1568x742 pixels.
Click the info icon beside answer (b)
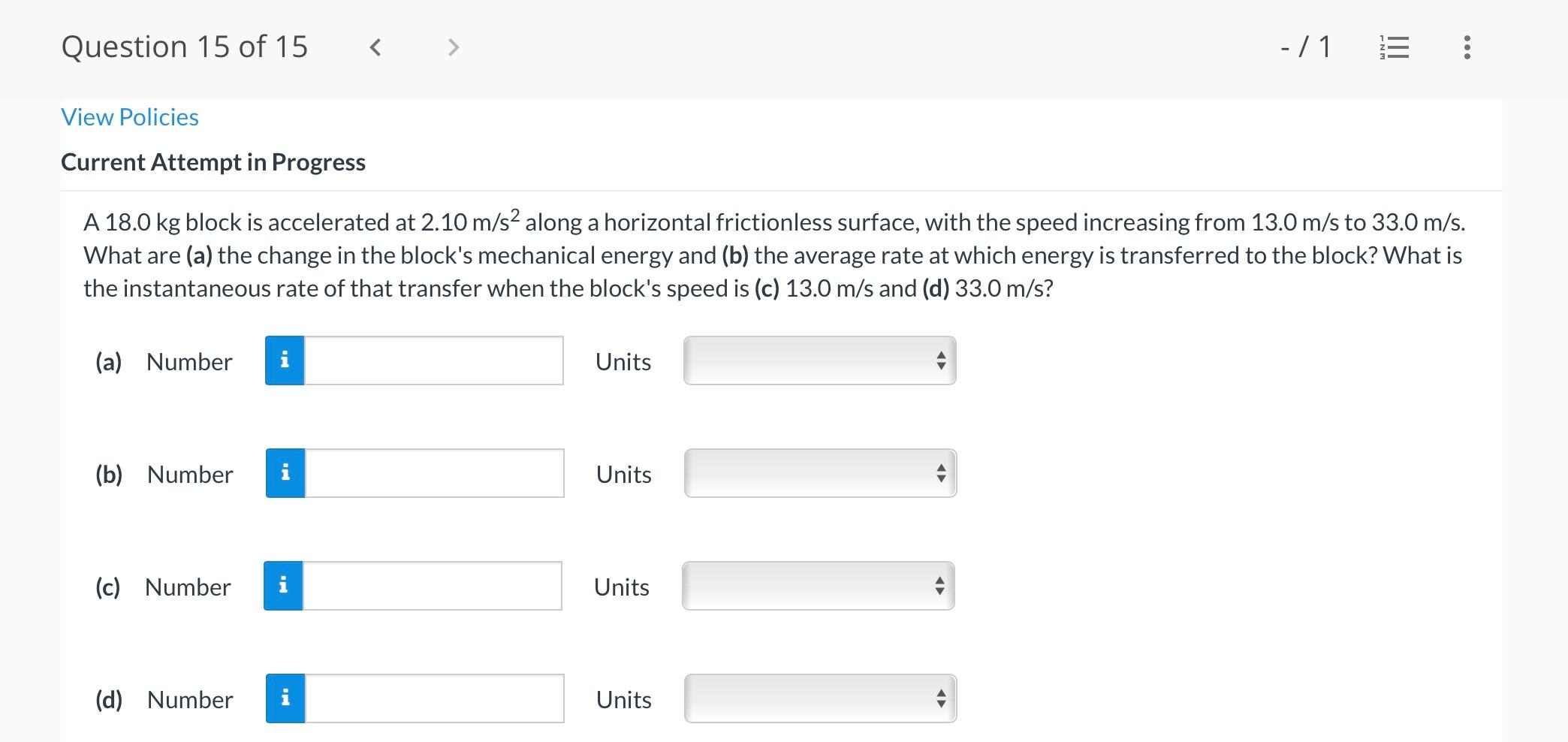pos(284,473)
